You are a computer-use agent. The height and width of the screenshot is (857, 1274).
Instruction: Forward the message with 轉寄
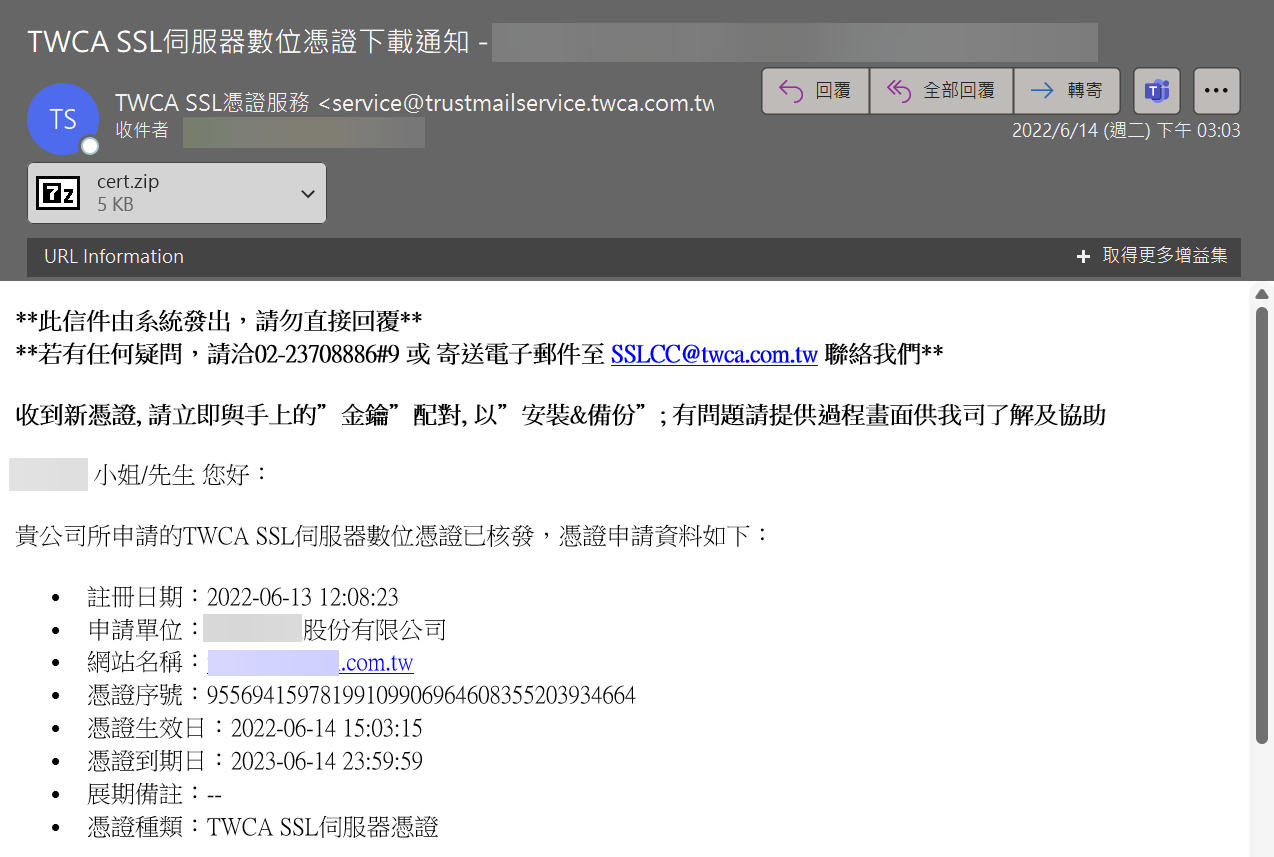pos(1066,91)
